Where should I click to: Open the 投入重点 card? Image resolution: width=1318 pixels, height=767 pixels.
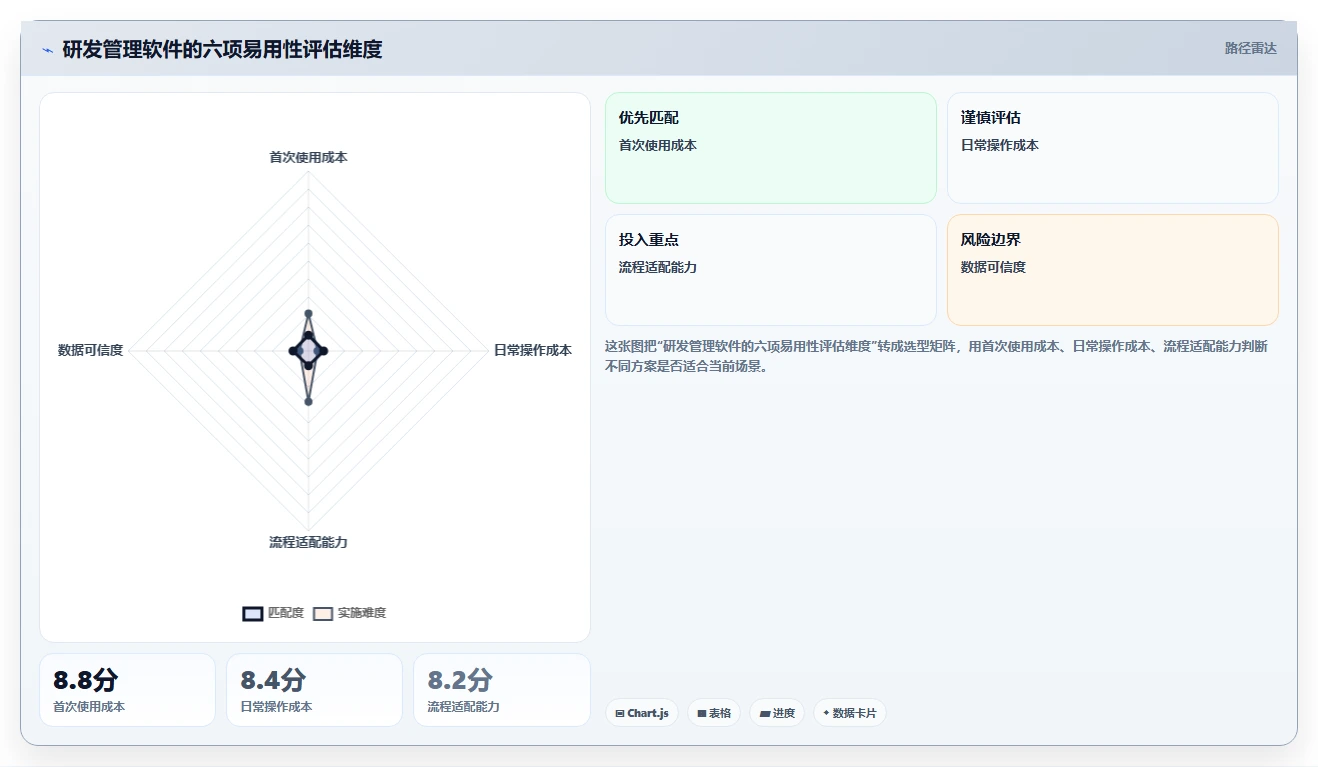coord(771,270)
